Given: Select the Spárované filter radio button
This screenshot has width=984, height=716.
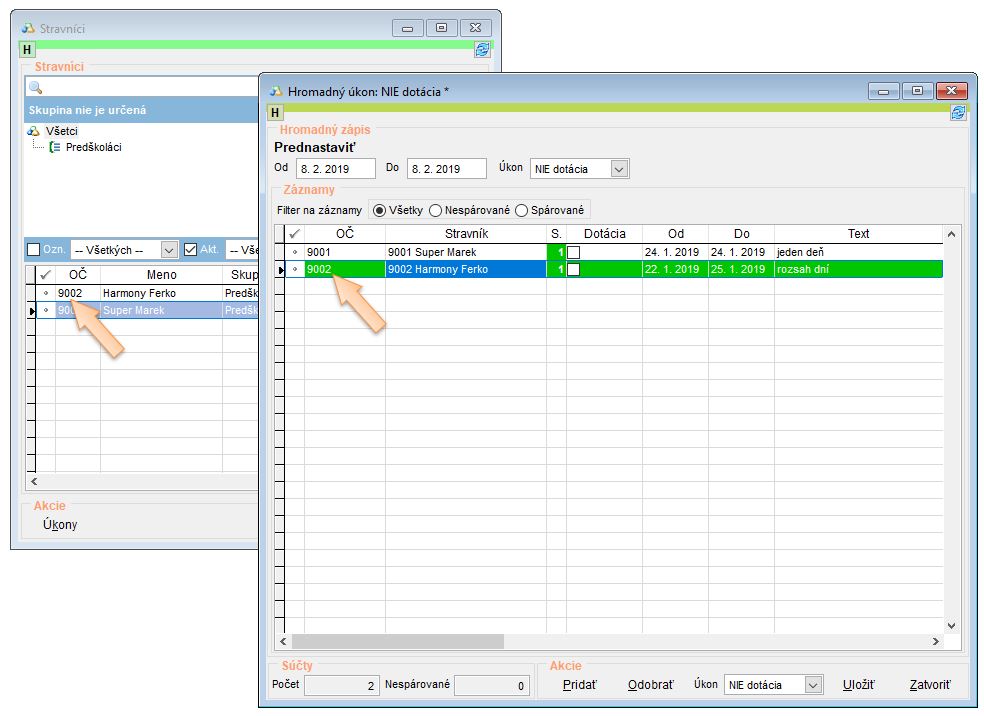Looking at the screenshot, I should [x=521, y=210].
